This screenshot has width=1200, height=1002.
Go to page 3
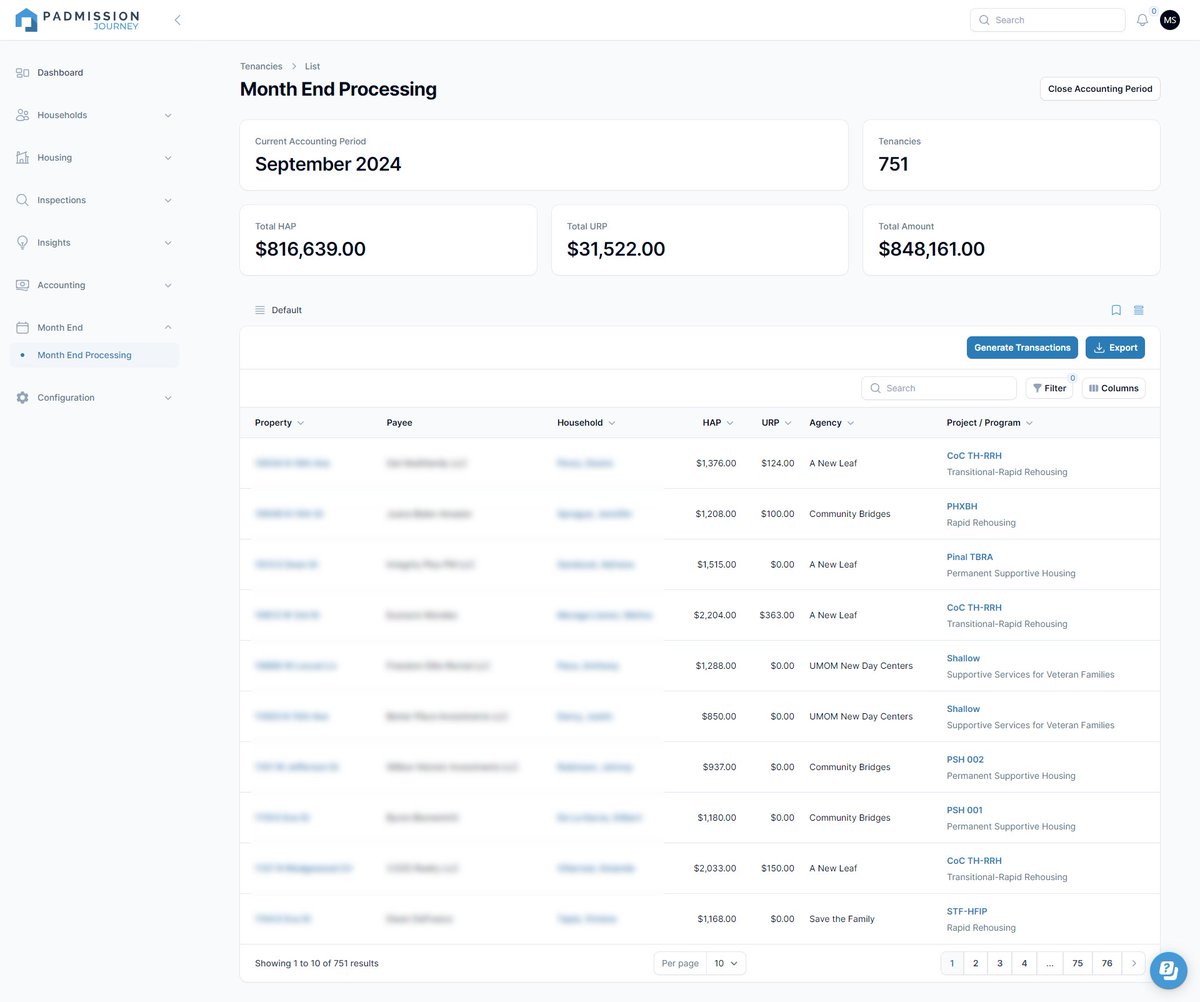1000,963
